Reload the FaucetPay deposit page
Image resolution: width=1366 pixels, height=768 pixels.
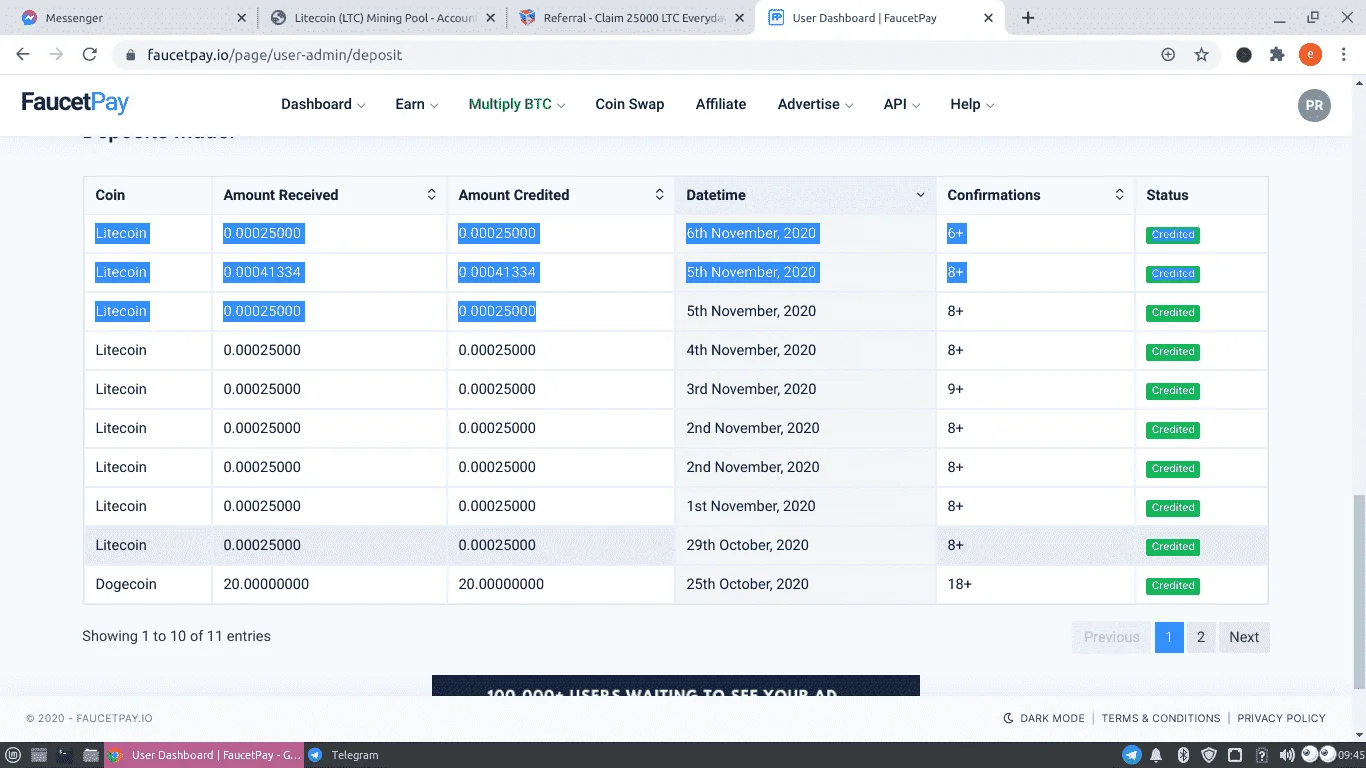90,55
